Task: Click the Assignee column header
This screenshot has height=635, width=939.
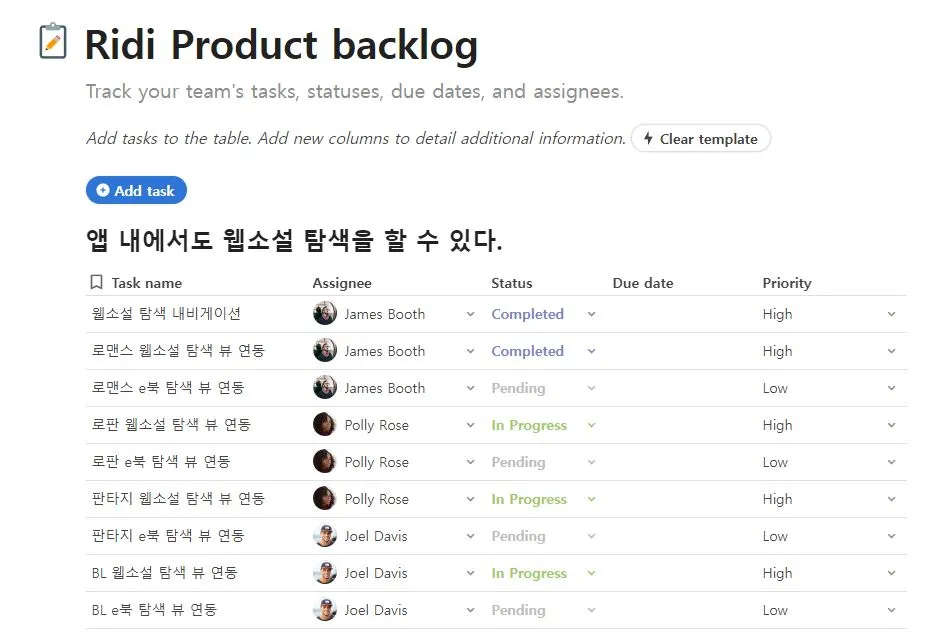Action: [x=342, y=283]
